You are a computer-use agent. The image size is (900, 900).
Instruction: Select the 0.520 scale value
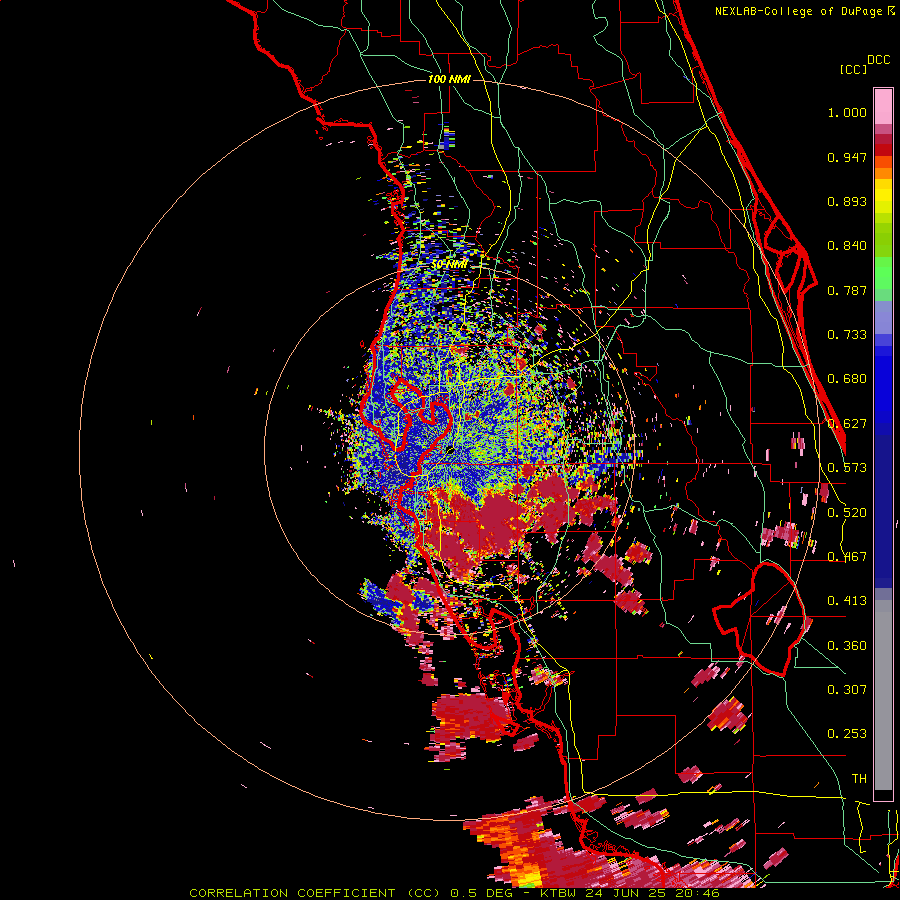[847, 513]
